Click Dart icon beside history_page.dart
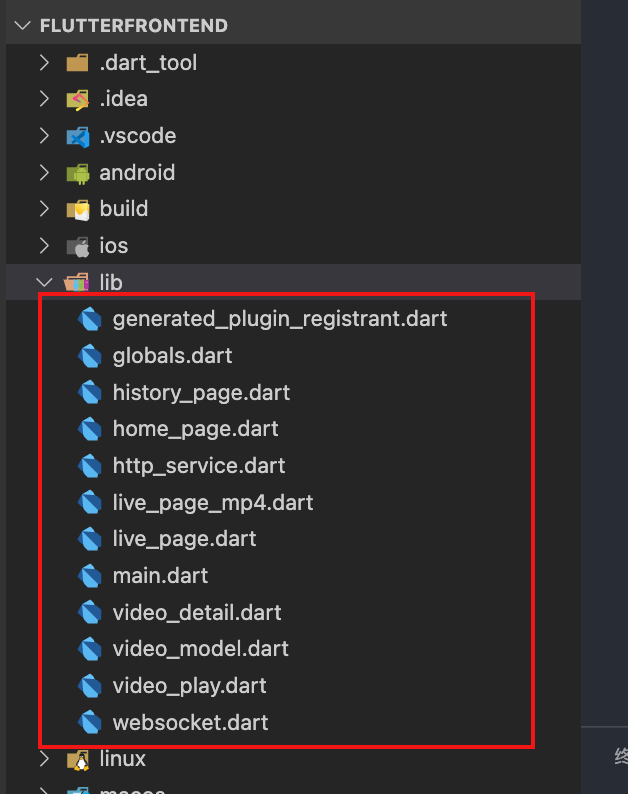Screen dimensions: 628x794 90,392
